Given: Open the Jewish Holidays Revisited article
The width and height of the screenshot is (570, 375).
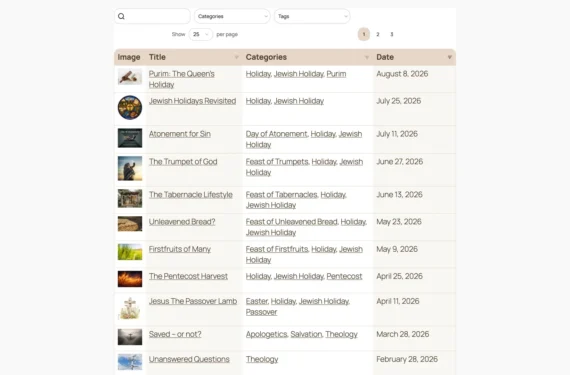Looking at the screenshot, I should coord(192,101).
